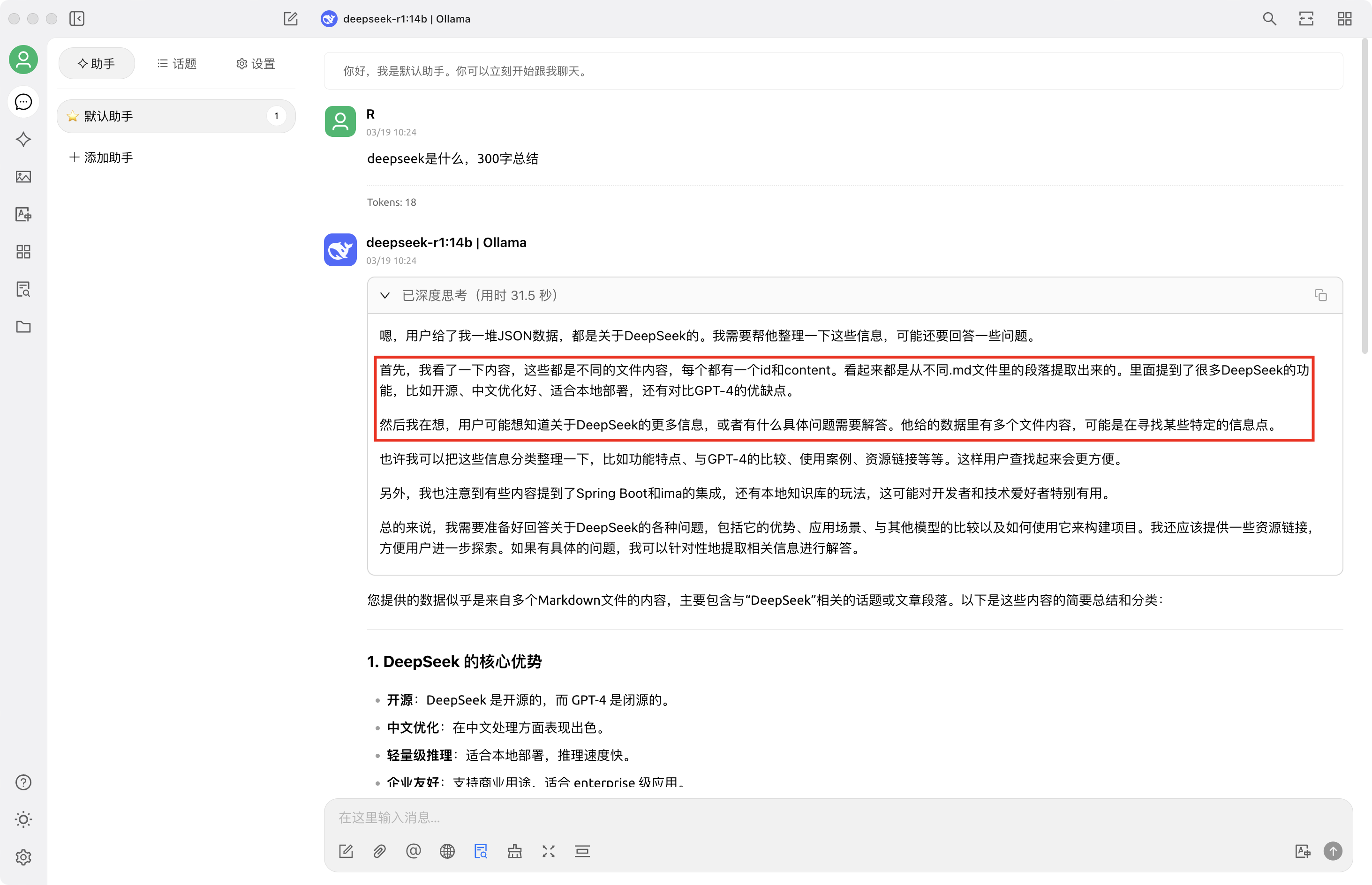The width and height of the screenshot is (1372, 885).
Task: Switch to the 设置 tab
Action: pyautogui.click(x=256, y=63)
